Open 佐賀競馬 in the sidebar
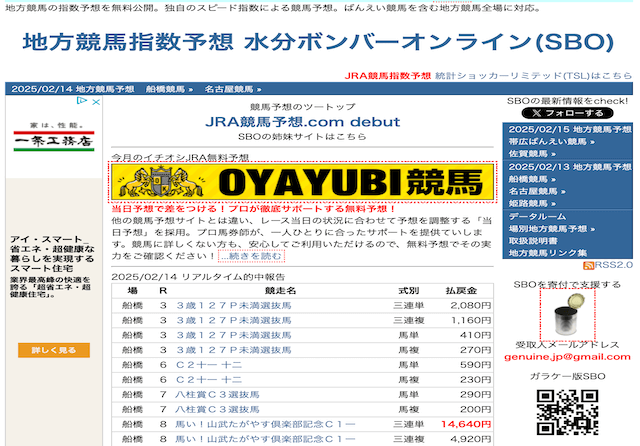640x446 pixels. (532, 154)
